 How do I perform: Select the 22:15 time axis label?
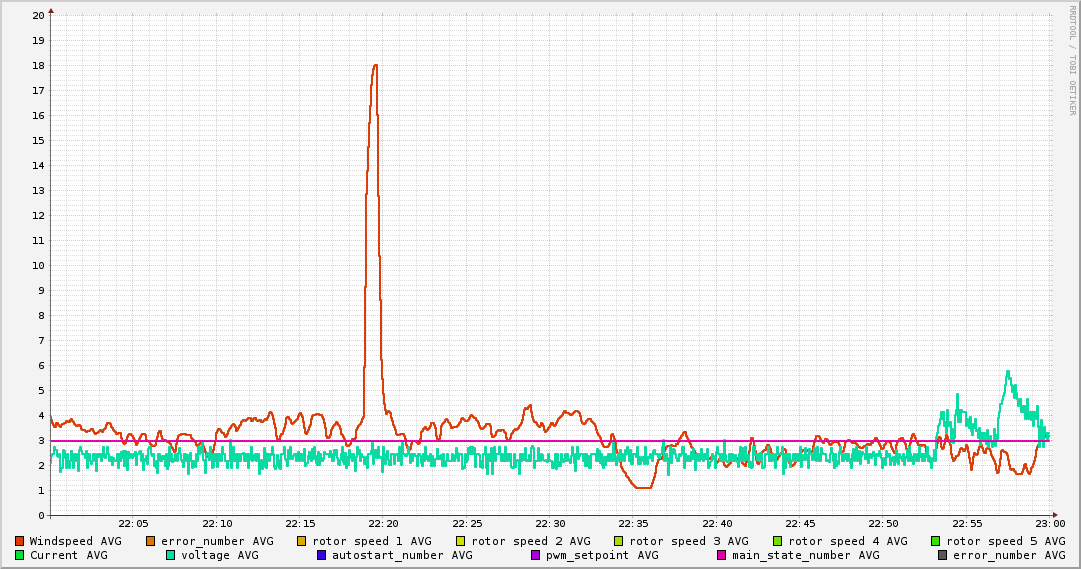coord(301,524)
